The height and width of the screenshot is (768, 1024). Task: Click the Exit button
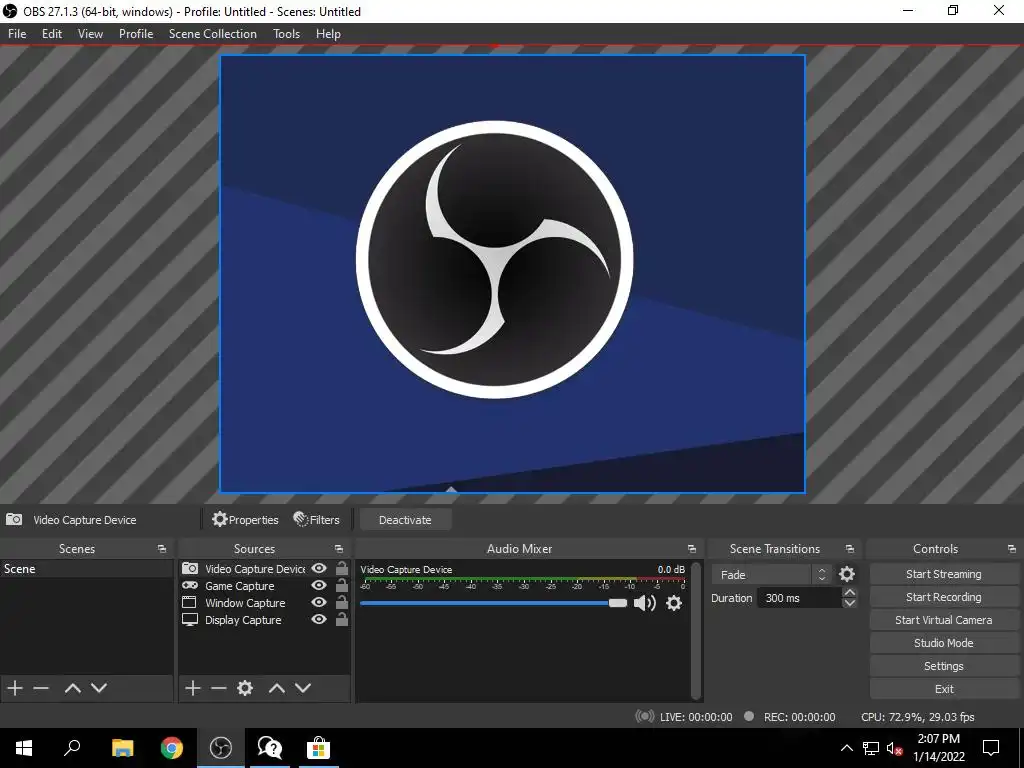(944, 689)
